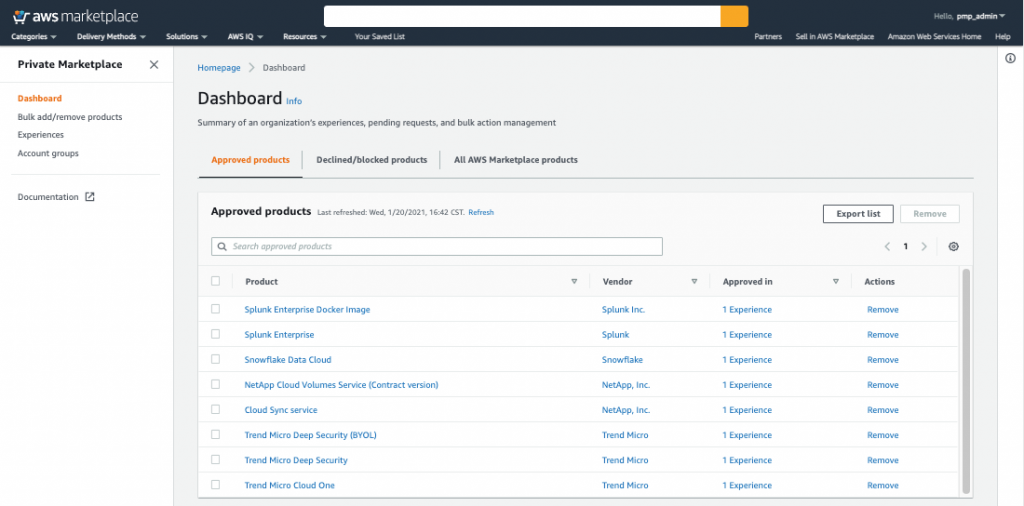The image size is (1024, 506).
Task: Select Dashboard in the side navigation
Action: (40, 99)
